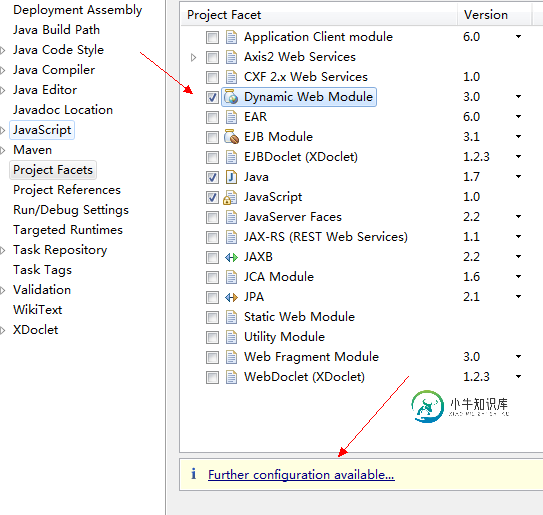
Task: Click the JPA arrows icon
Action: click(231, 297)
